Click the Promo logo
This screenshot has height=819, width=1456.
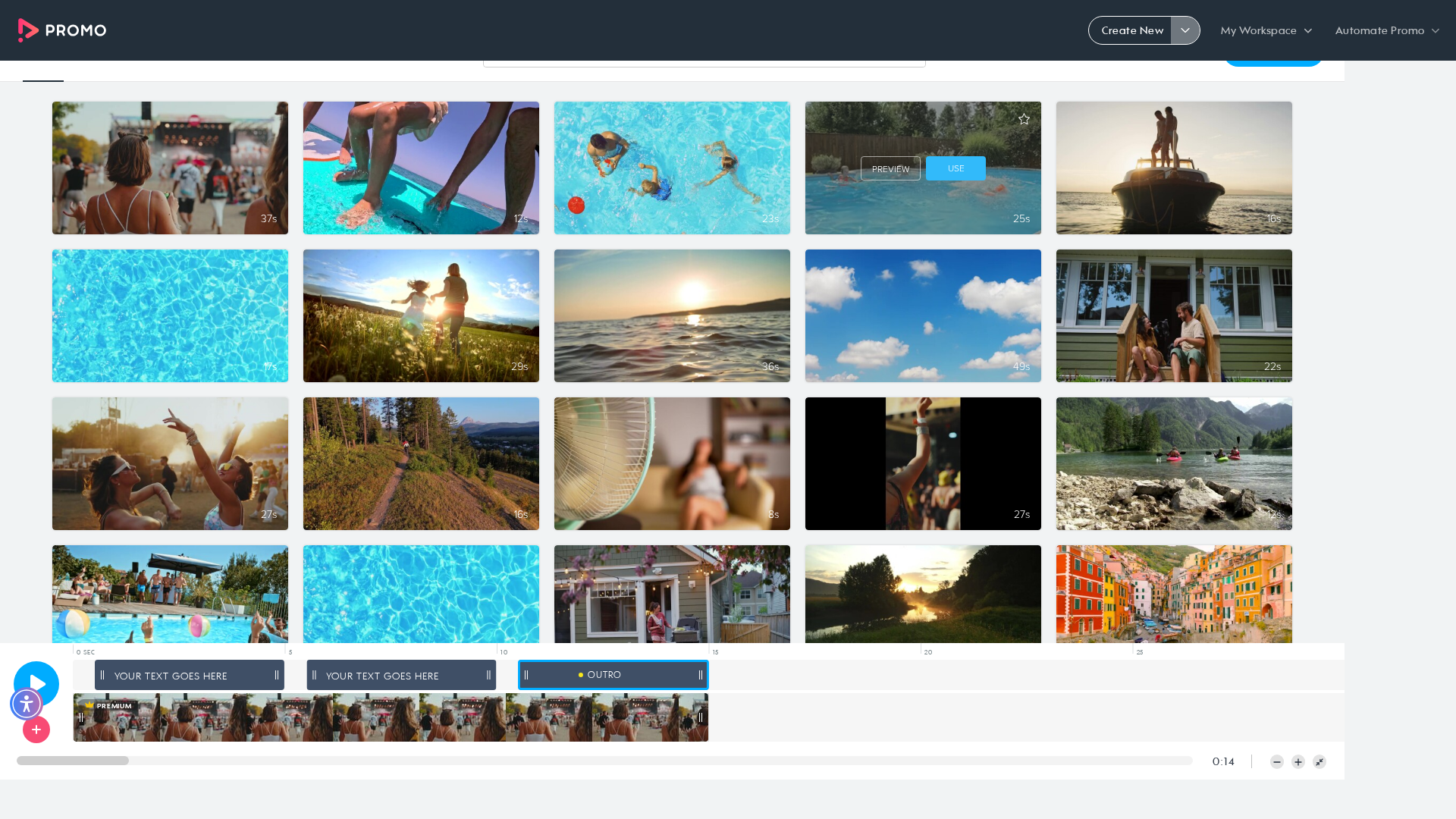coord(62,30)
